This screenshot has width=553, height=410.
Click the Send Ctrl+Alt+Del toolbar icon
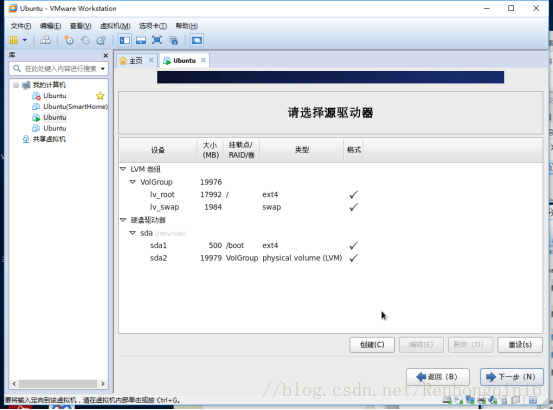(45, 40)
